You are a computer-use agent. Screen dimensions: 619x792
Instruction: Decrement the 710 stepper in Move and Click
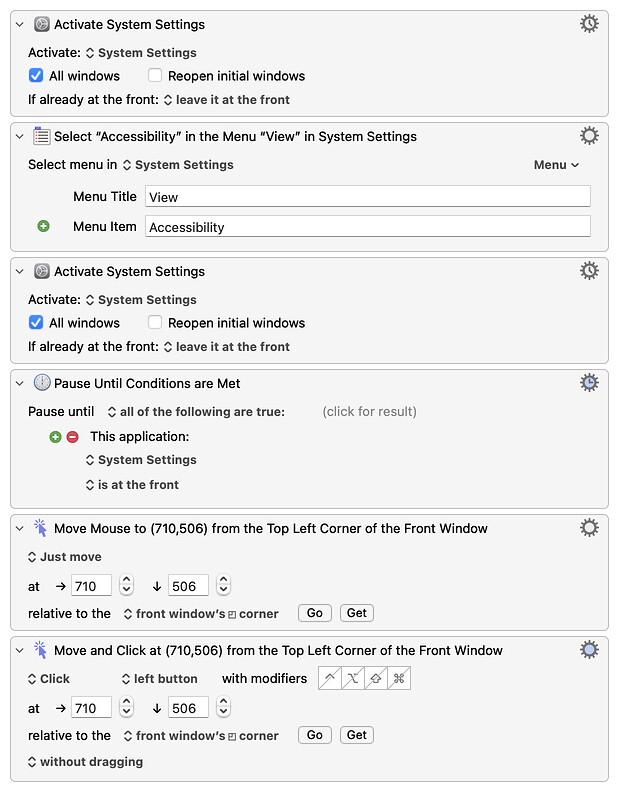coord(126,713)
